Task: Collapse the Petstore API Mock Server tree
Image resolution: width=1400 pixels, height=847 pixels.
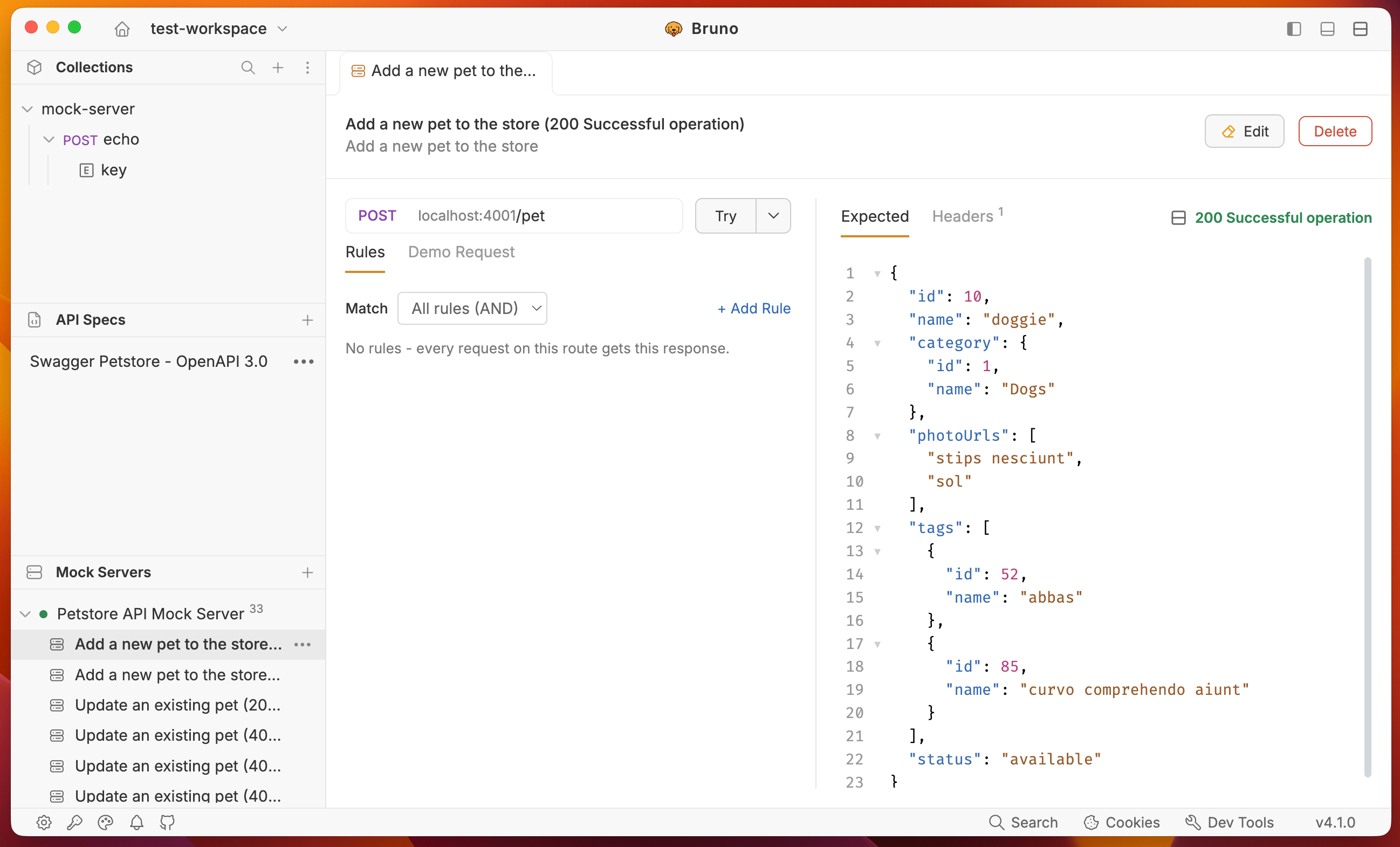Action: [25, 614]
